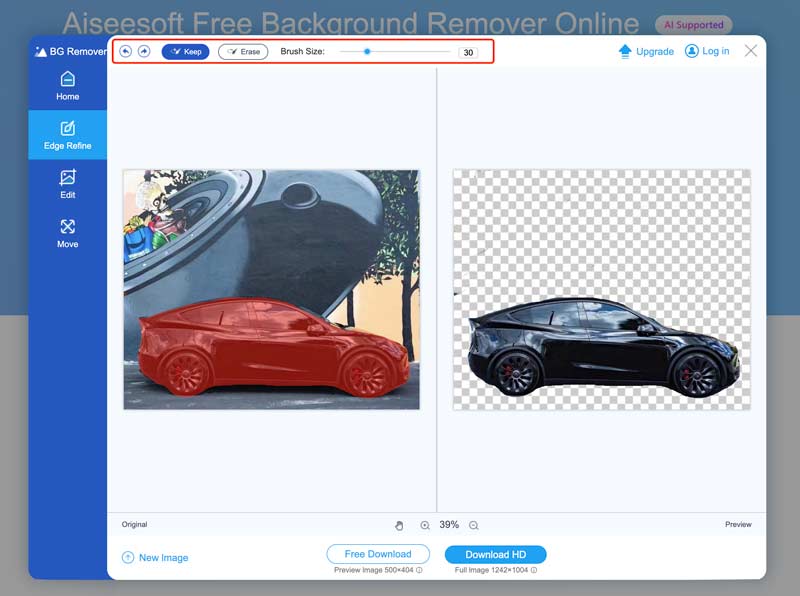This screenshot has height=596, width=800.
Task: Click the zoom in magnifier icon
Action: (x=424, y=525)
